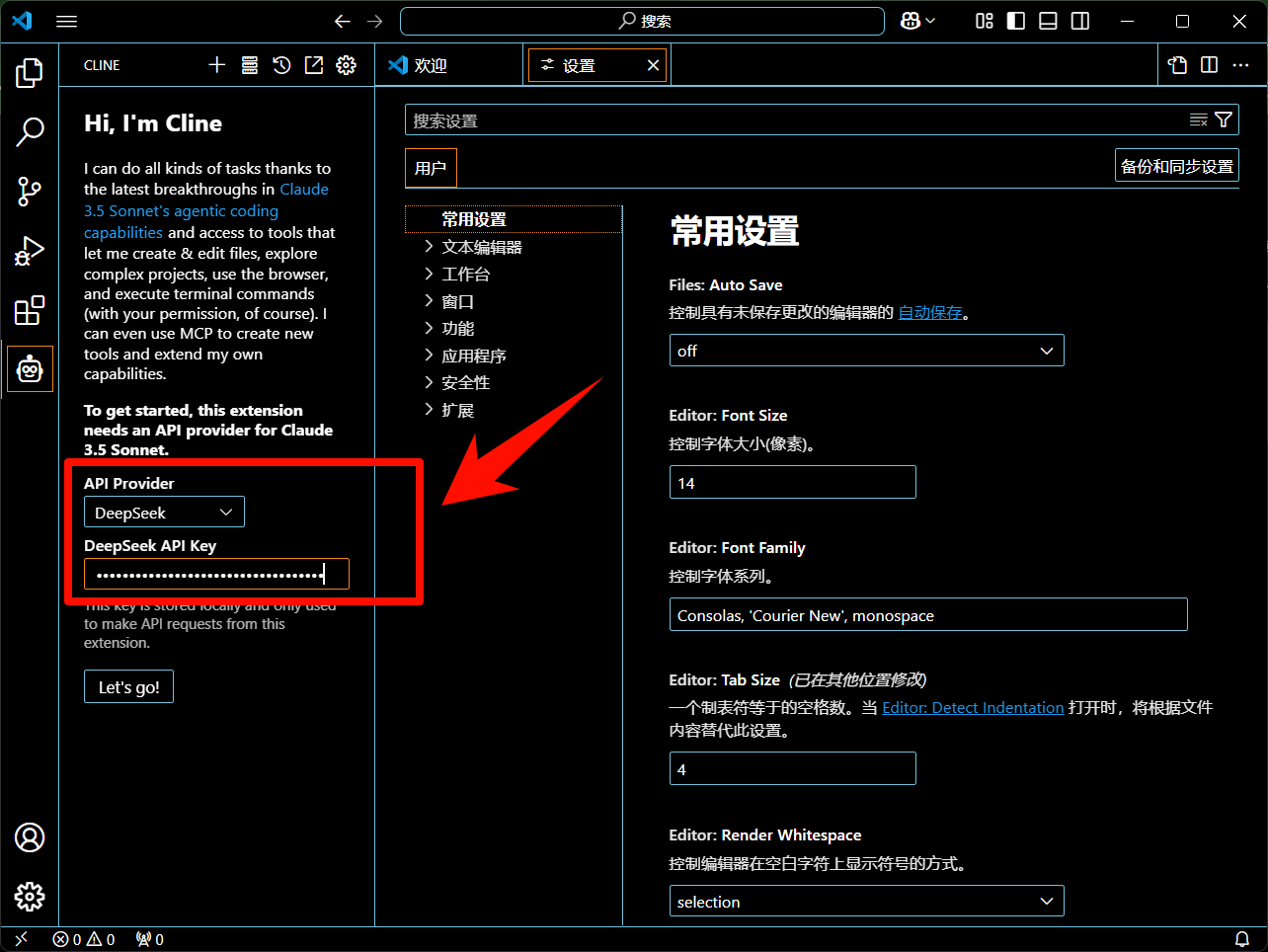Open the Search view in activity bar
1268x952 pixels.
click(30, 131)
